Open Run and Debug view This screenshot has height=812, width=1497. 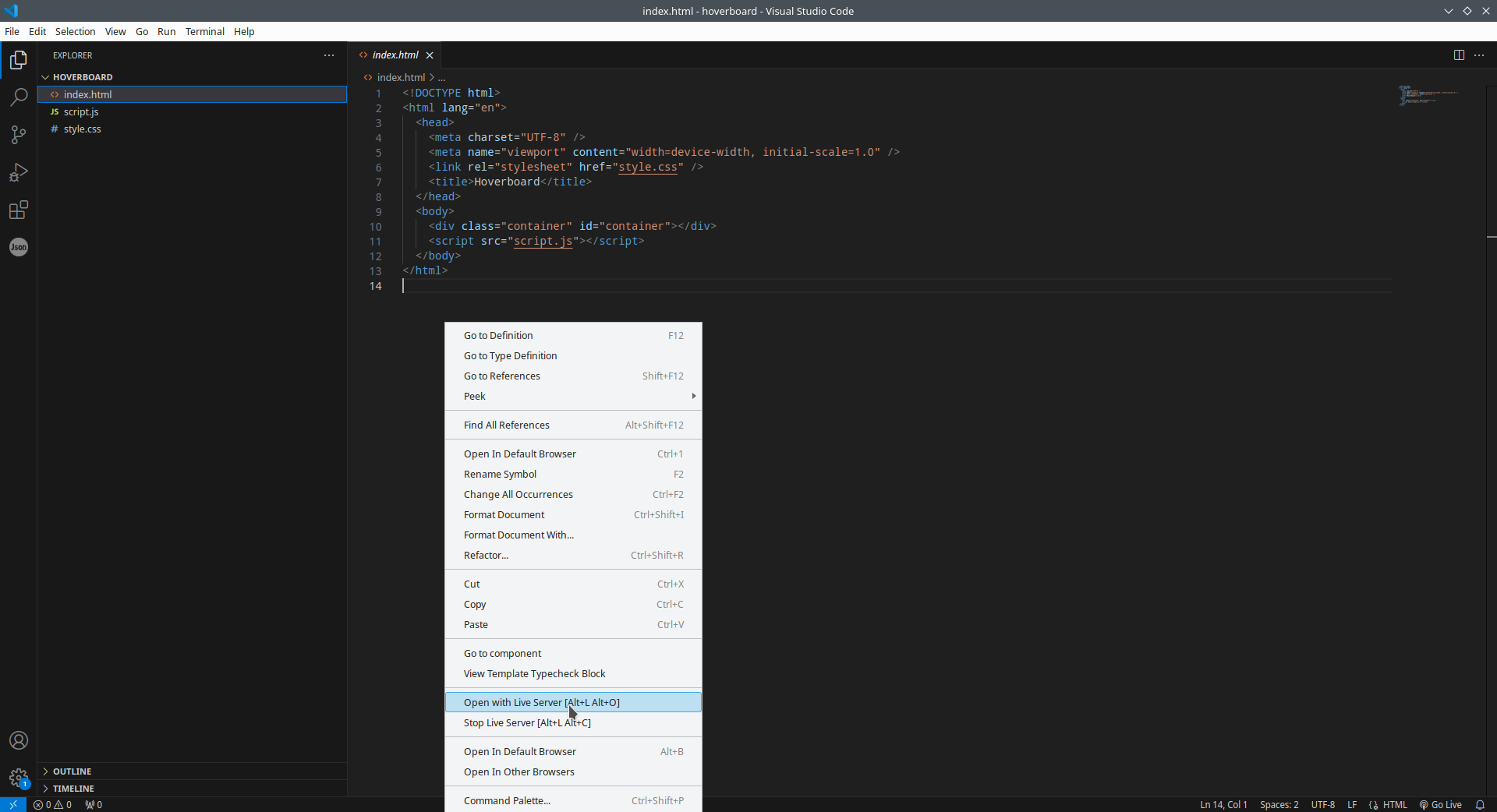click(x=19, y=172)
